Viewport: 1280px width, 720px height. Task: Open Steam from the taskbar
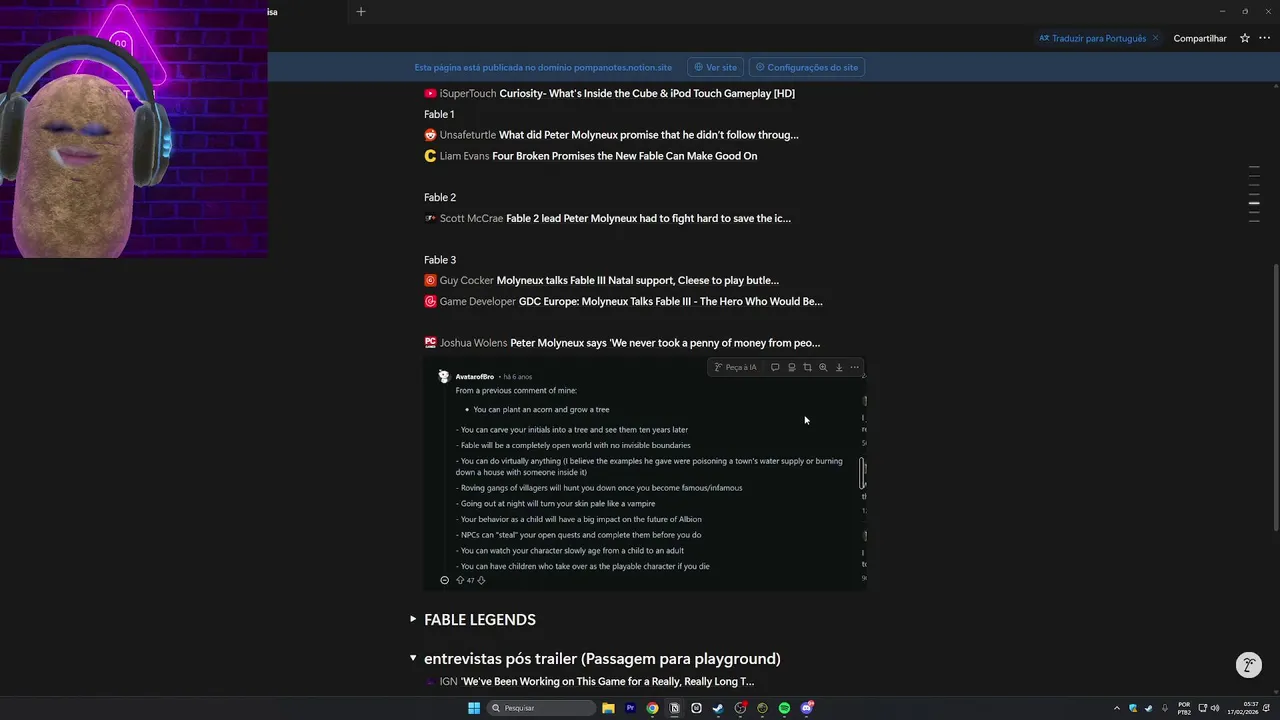pyautogui.click(x=718, y=708)
